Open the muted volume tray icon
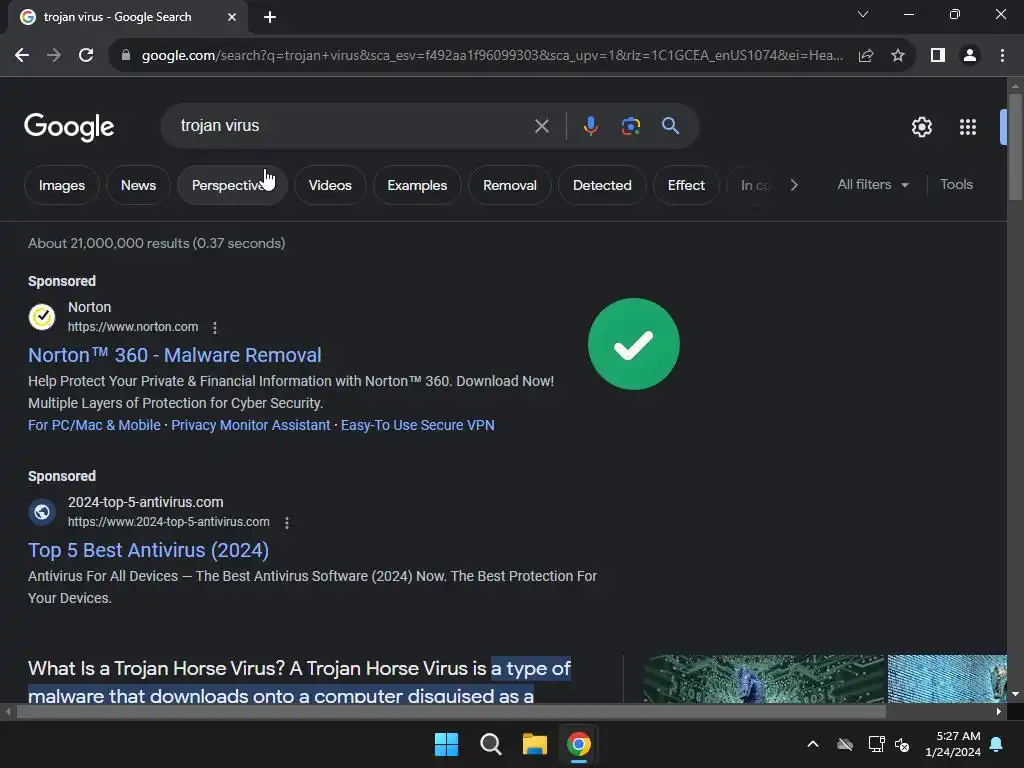 903,744
